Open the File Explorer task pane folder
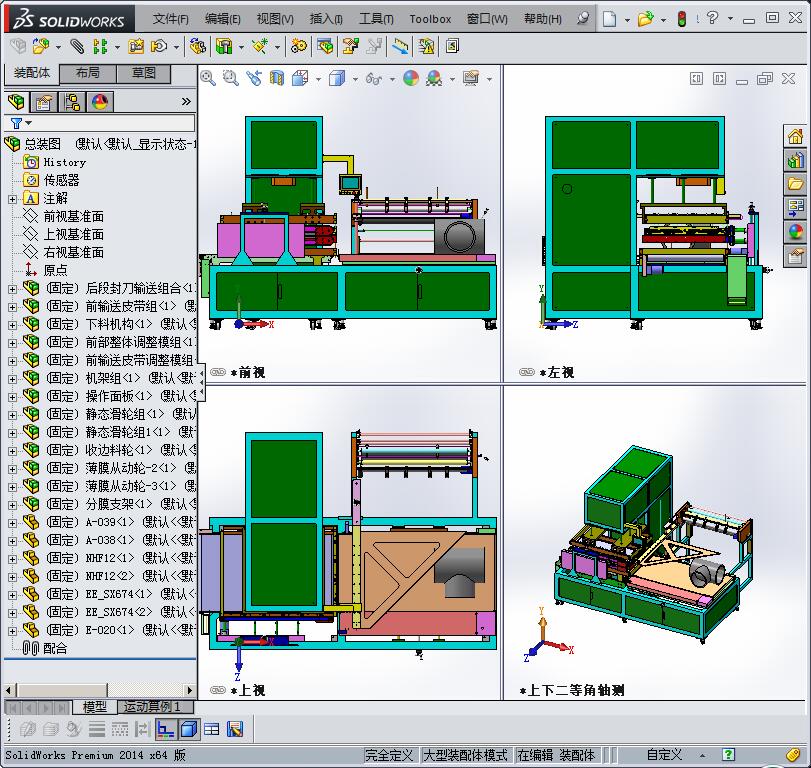Viewport: 811px width, 768px height. point(795,184)
